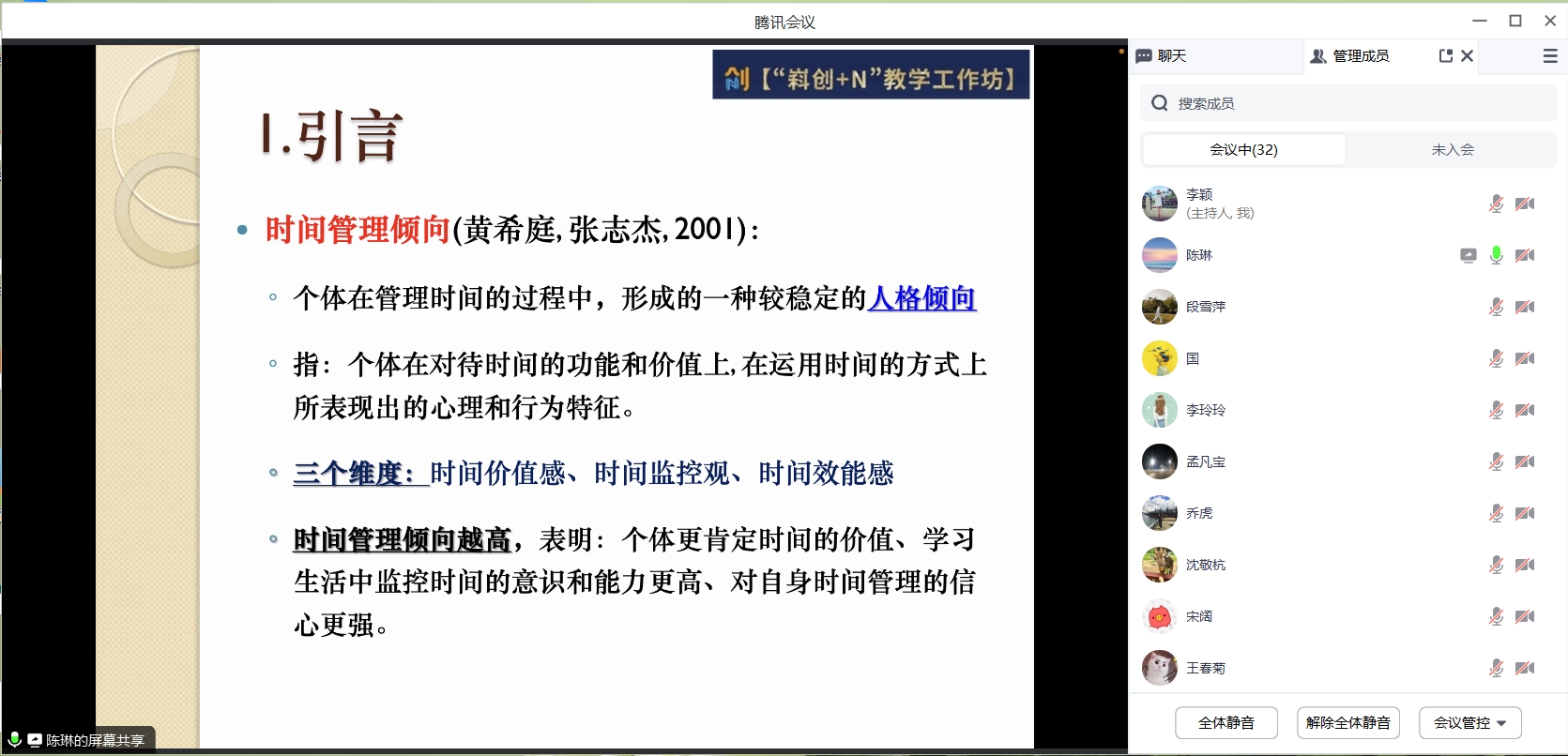This screenshot has width=1568, height=756.
Task: Toggle the muted microphone for 乔虎
Action: (1497, 513)
